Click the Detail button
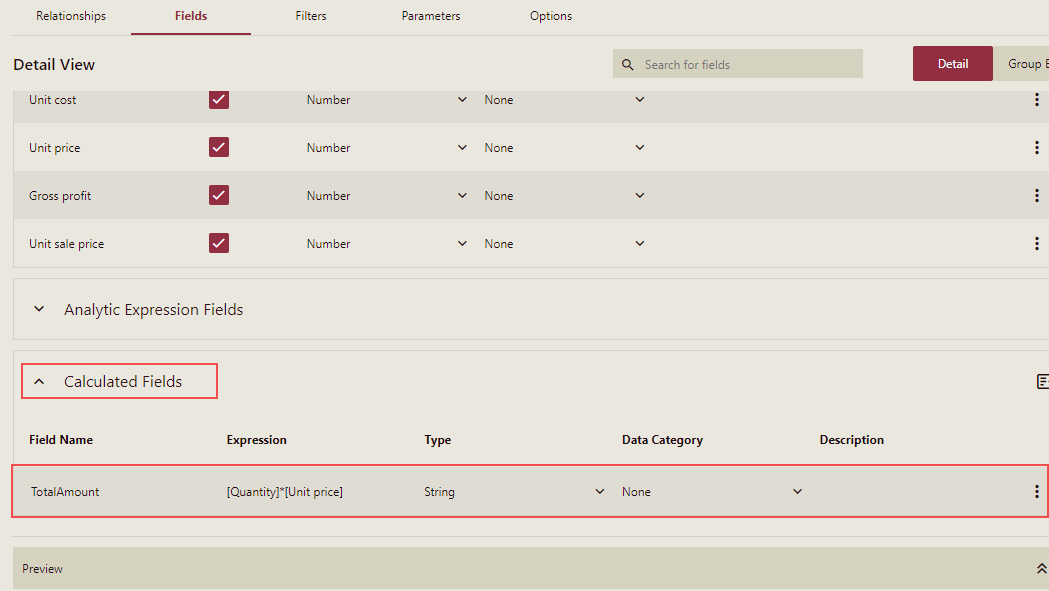 coord(952,63)
